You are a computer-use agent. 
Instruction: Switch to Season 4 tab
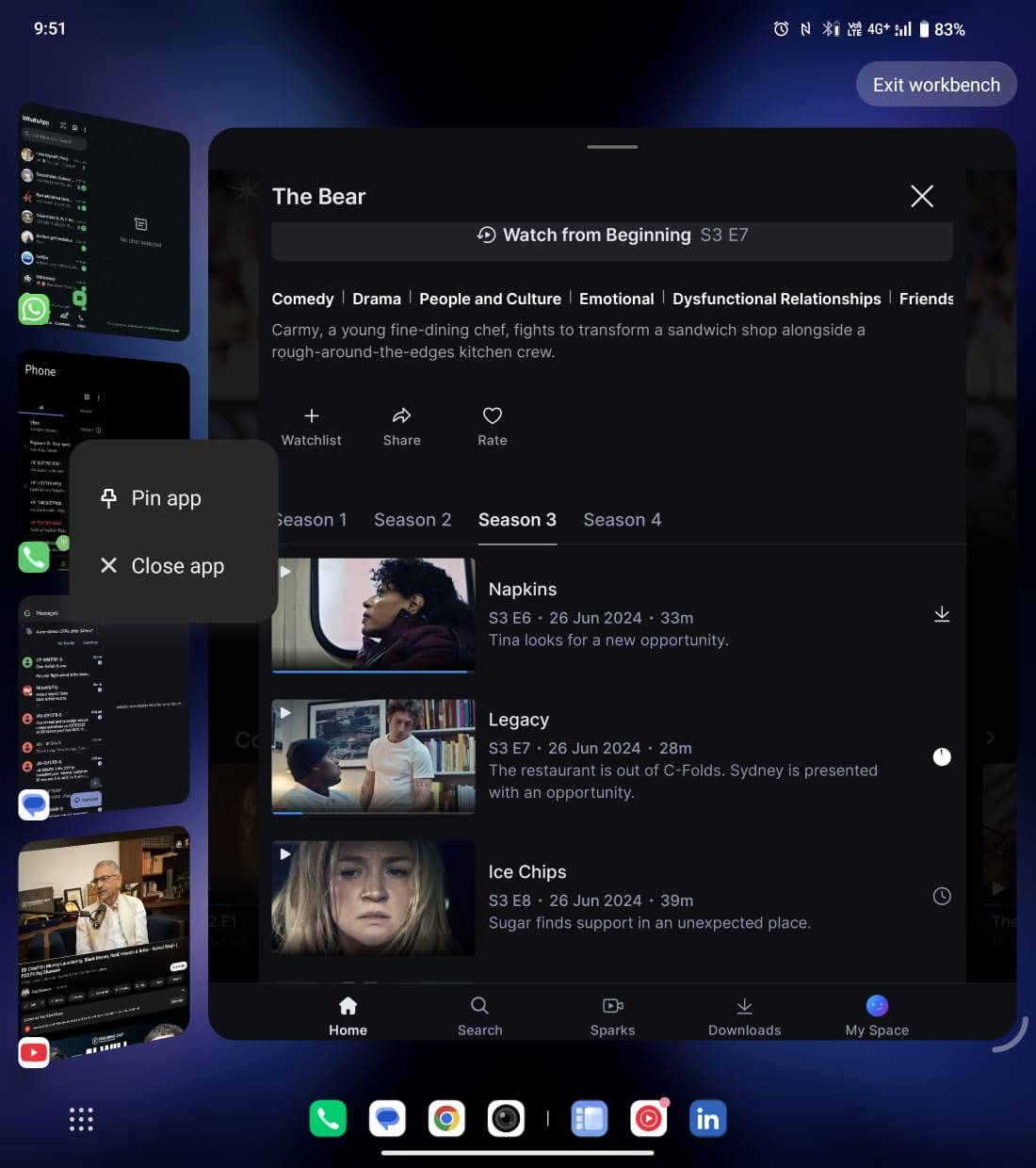(623, 520)
